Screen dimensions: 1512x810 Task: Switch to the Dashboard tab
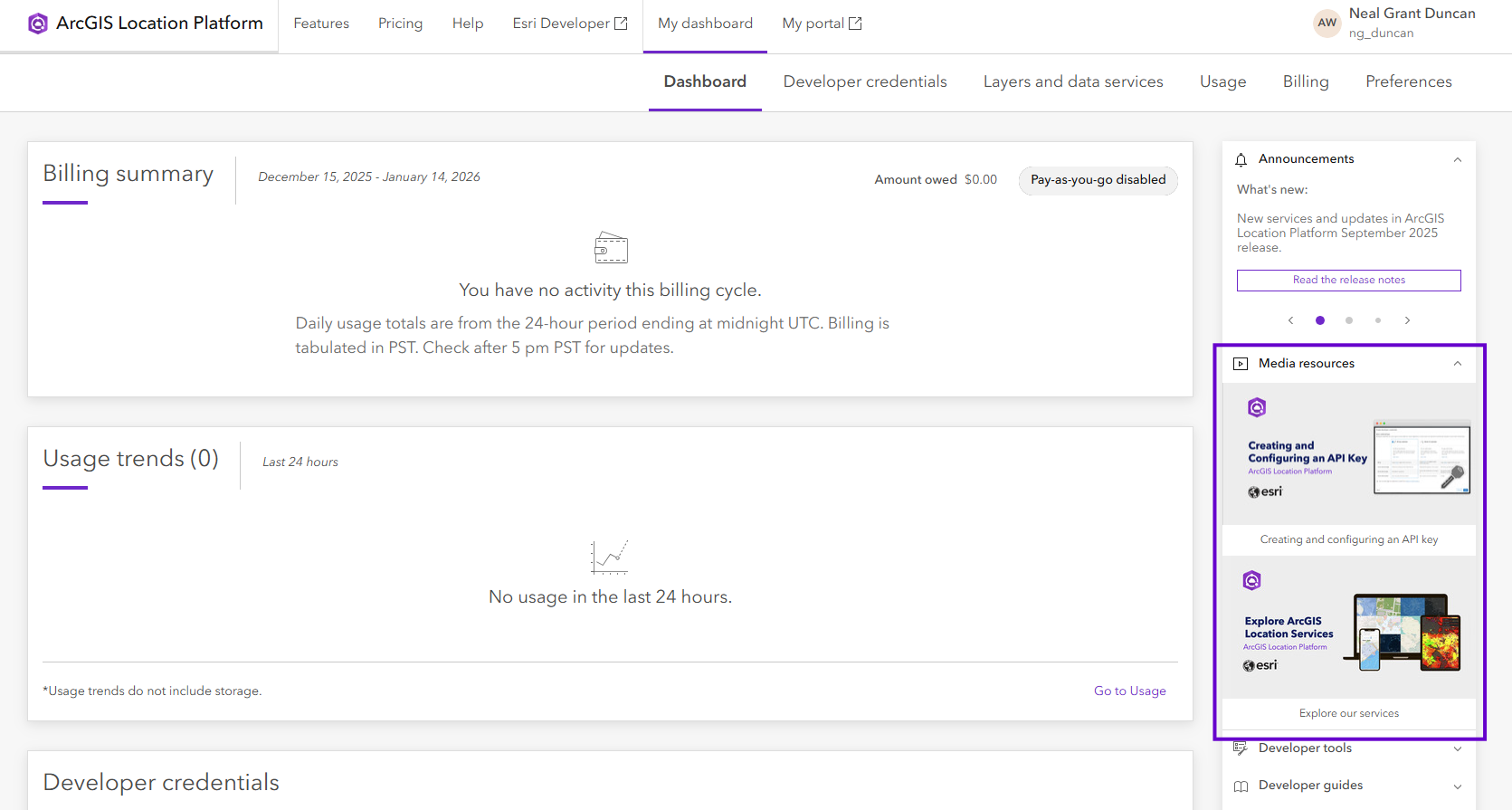[x=705, y=81]
